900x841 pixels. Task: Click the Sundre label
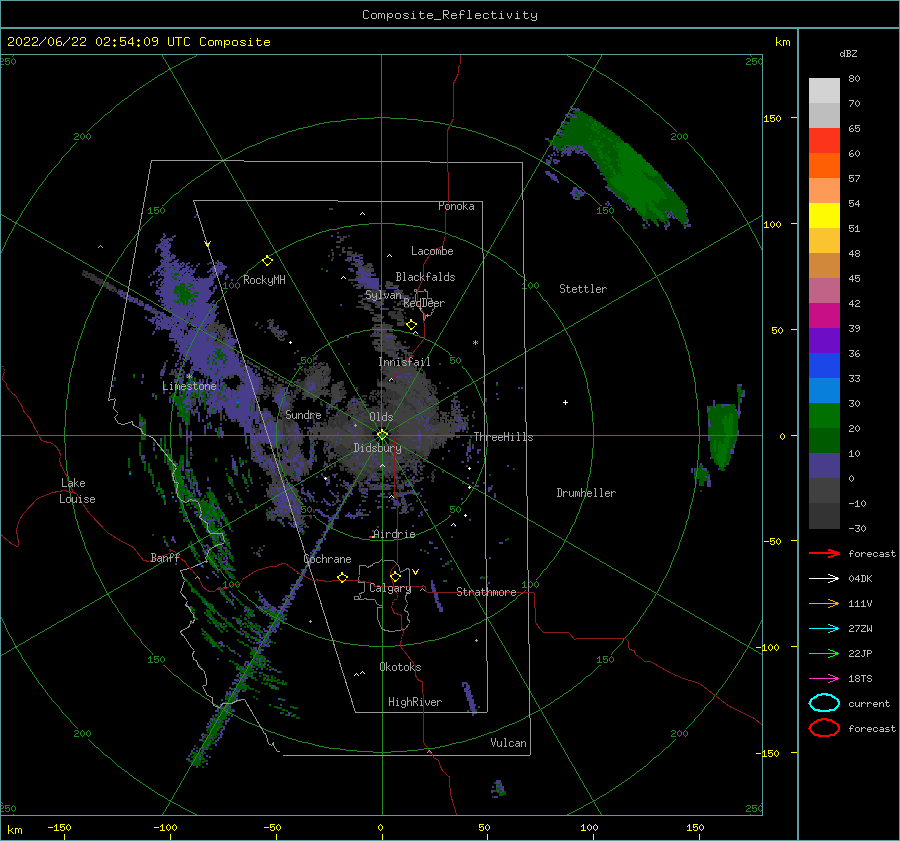click(303, 414)
